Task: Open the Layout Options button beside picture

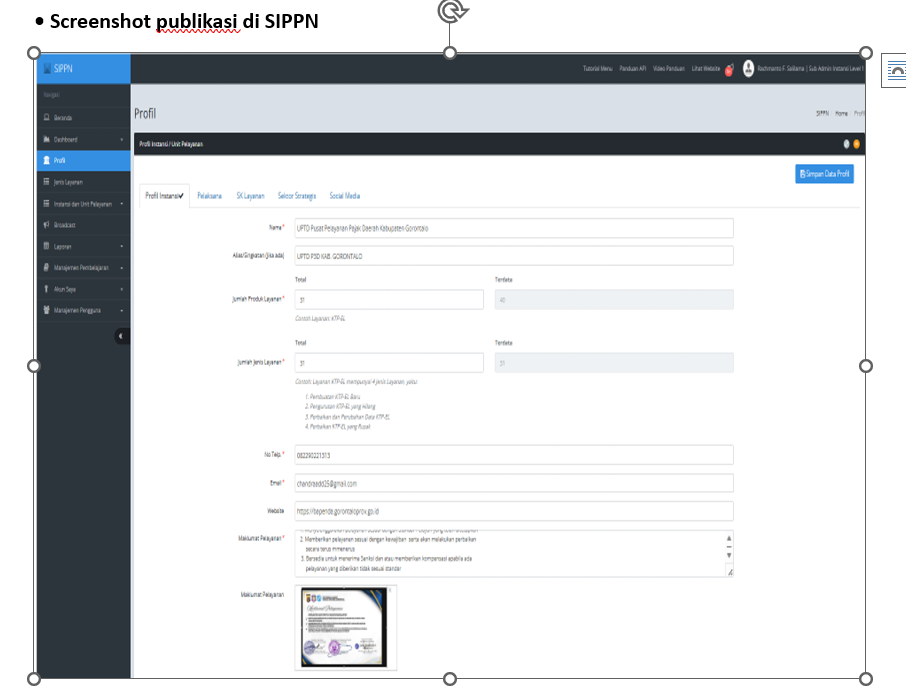Action: click(894, 70)
